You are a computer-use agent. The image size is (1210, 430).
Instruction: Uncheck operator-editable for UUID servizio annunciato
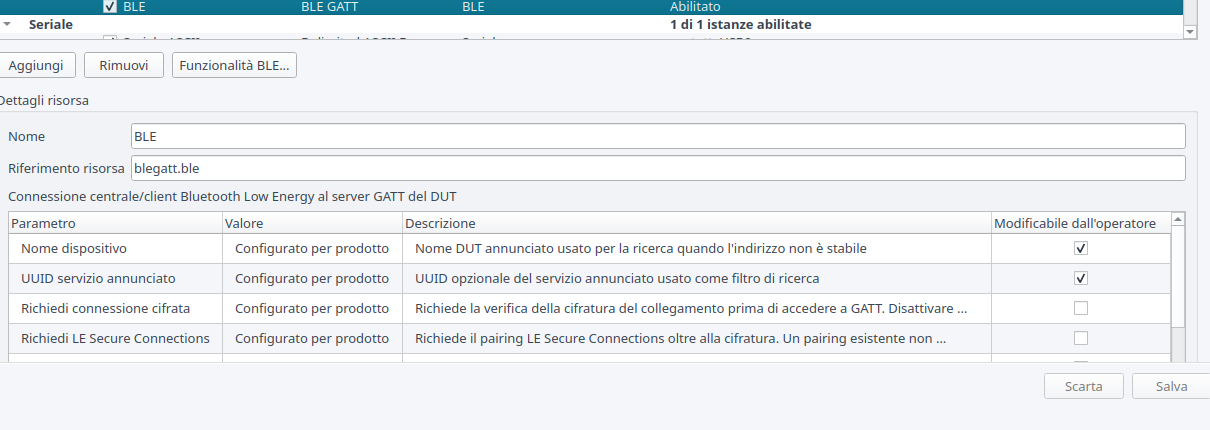[1081, 278]
